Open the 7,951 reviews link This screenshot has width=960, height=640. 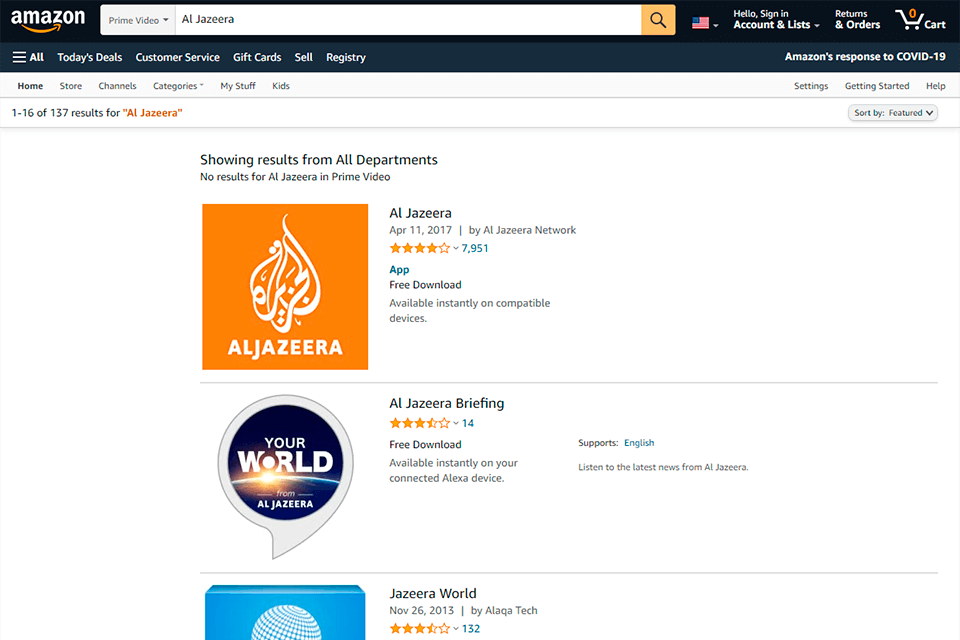click(x=475, y=248)
